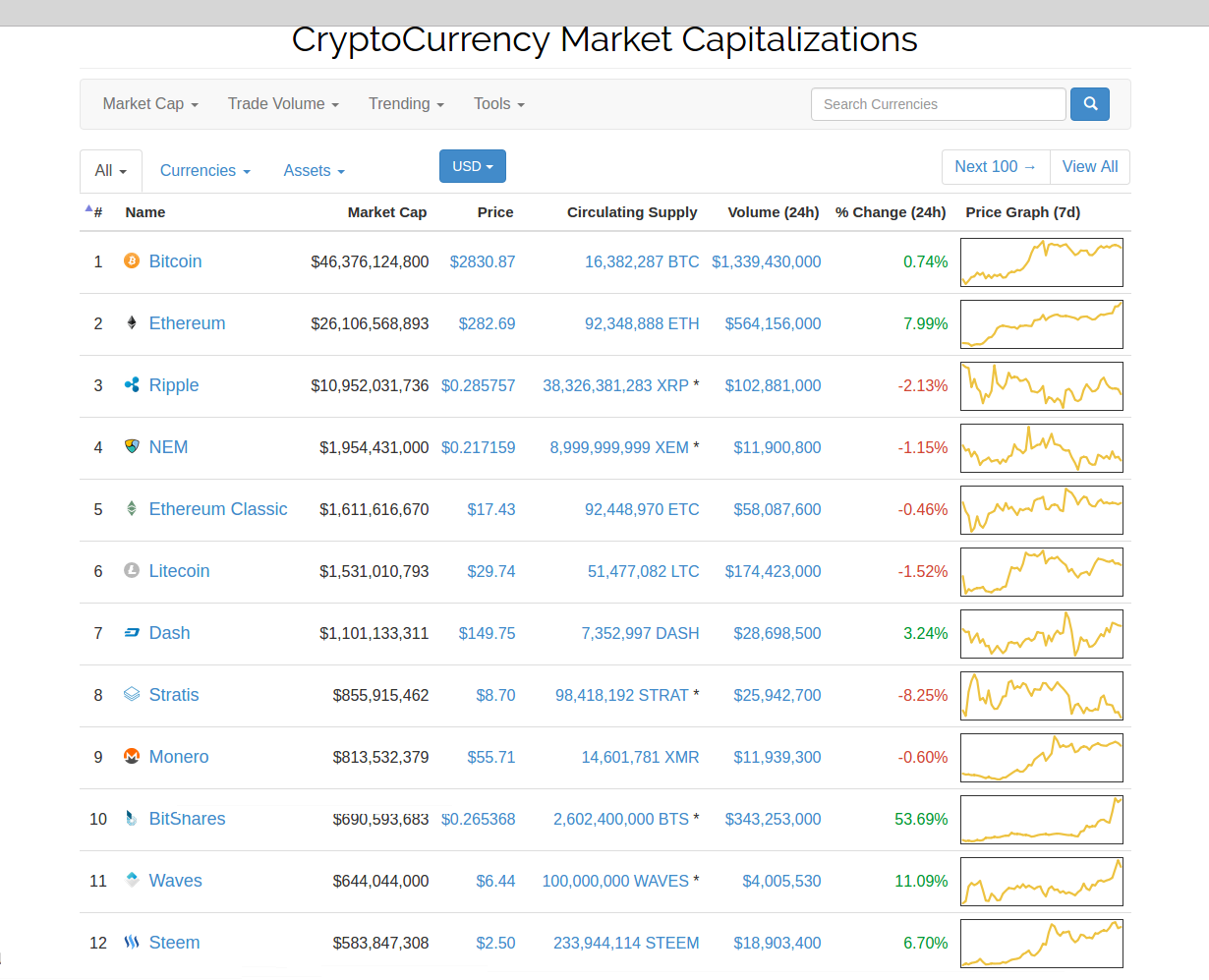Click Stratis change -8.25%
The width and height of the screenshot is (1209, 980).
(x=923, y=695)
